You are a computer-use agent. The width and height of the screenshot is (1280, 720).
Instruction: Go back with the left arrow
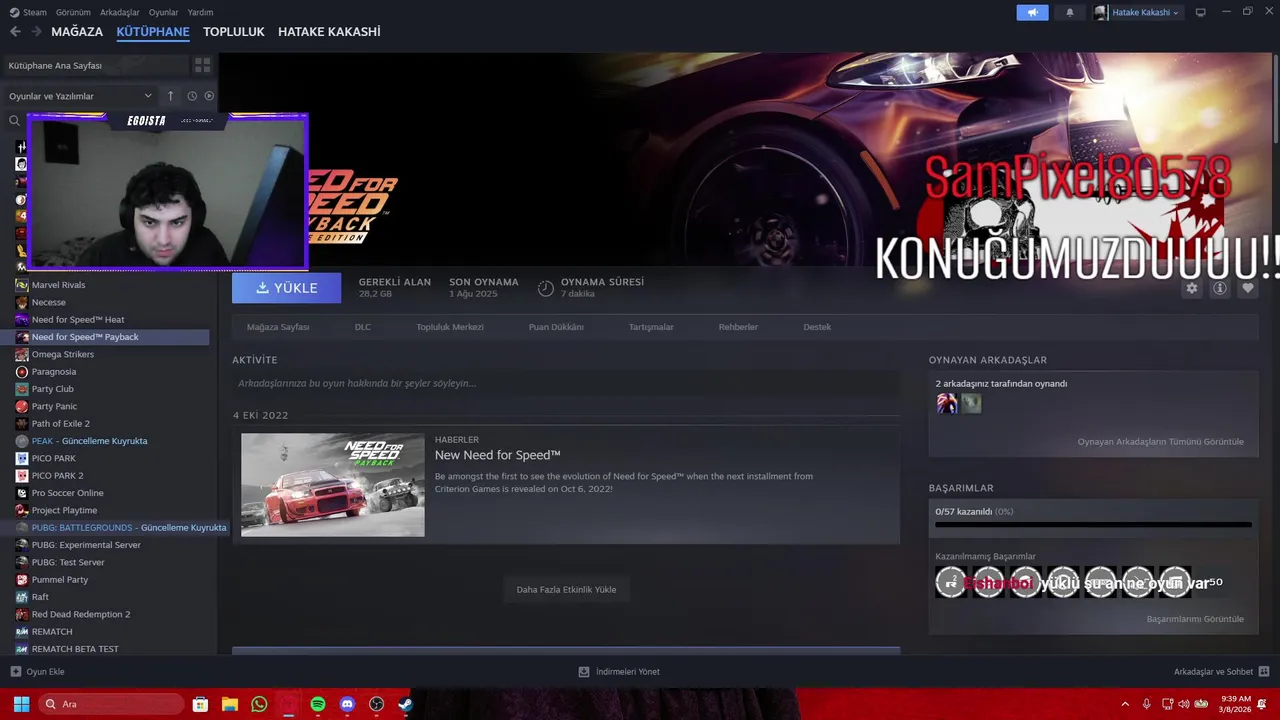tap(15, 32)
